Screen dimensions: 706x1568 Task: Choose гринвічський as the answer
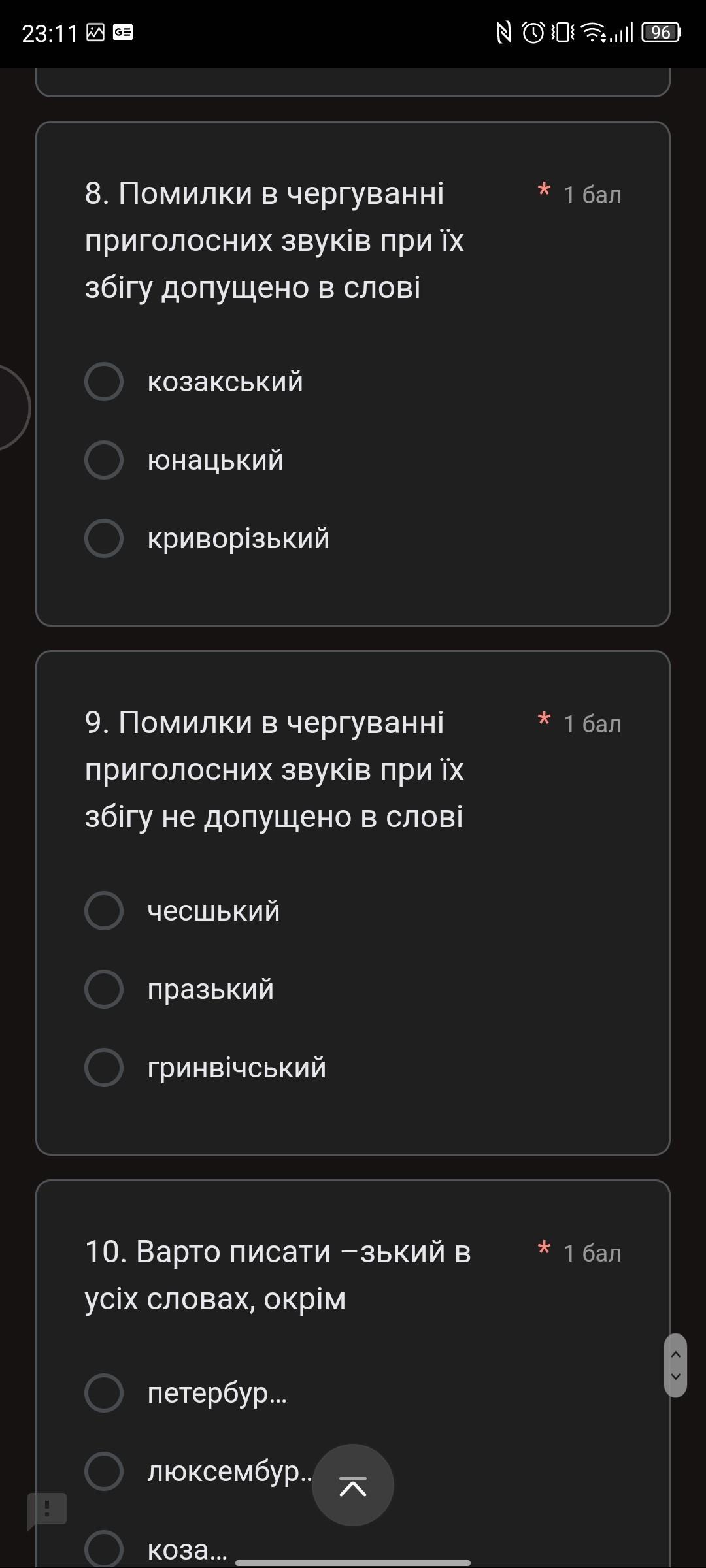[x=104, y=1068]
